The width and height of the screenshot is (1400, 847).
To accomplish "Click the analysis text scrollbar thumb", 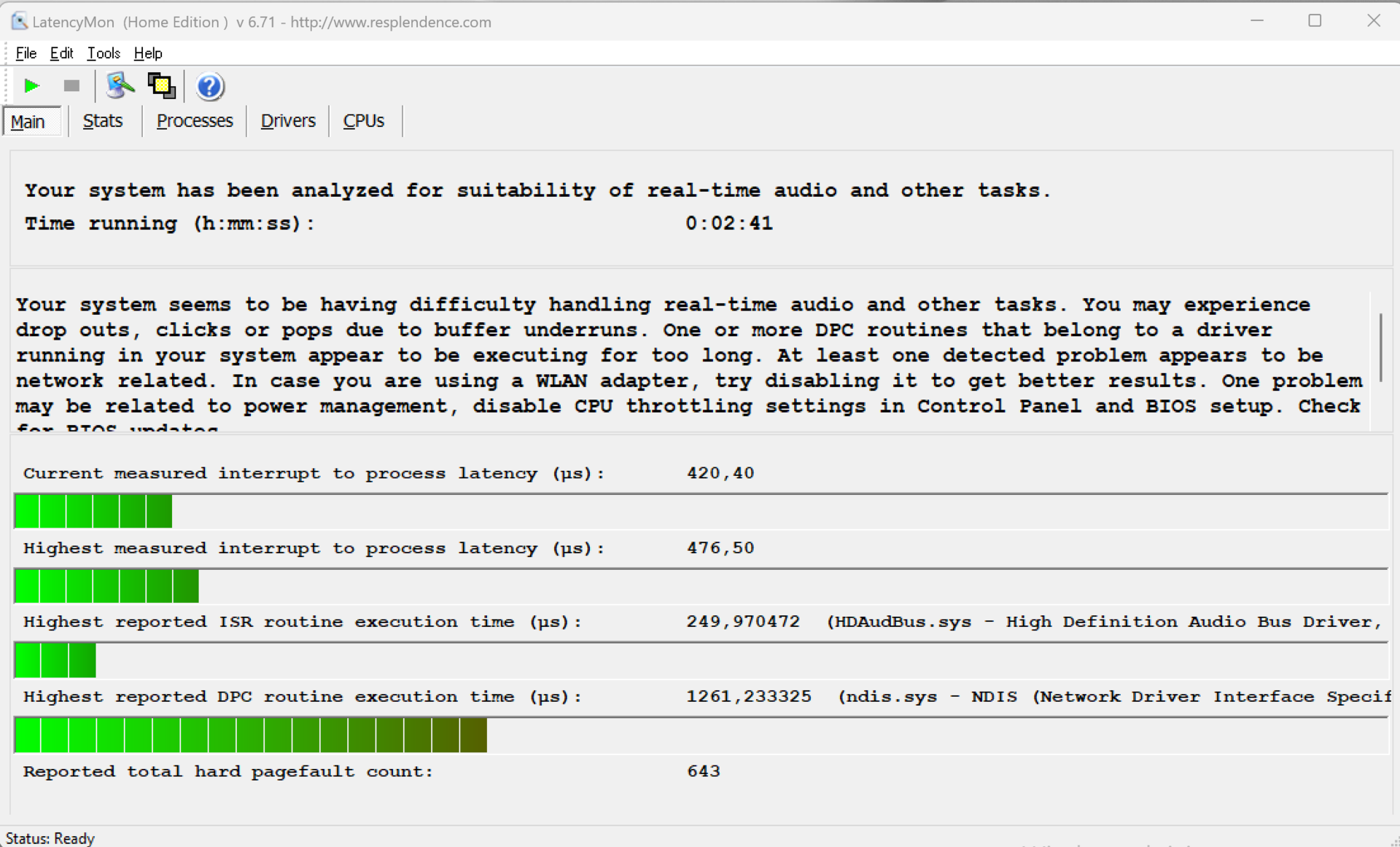I will point(1380,347).
